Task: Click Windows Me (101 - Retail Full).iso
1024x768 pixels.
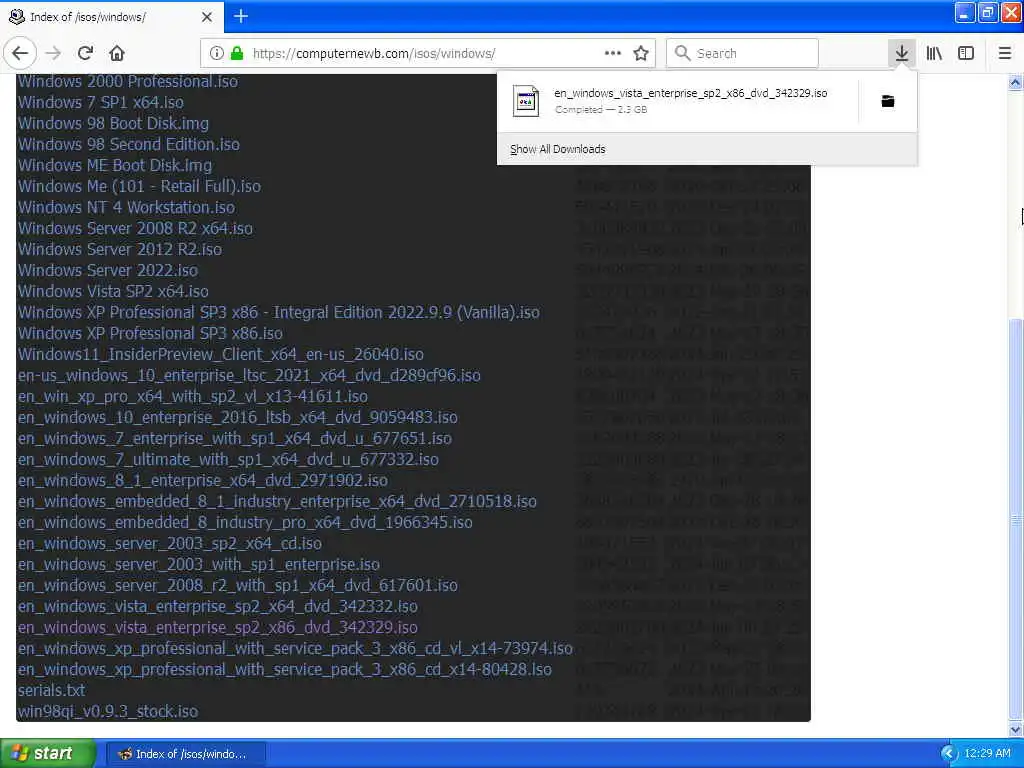Action: (139, 186)
